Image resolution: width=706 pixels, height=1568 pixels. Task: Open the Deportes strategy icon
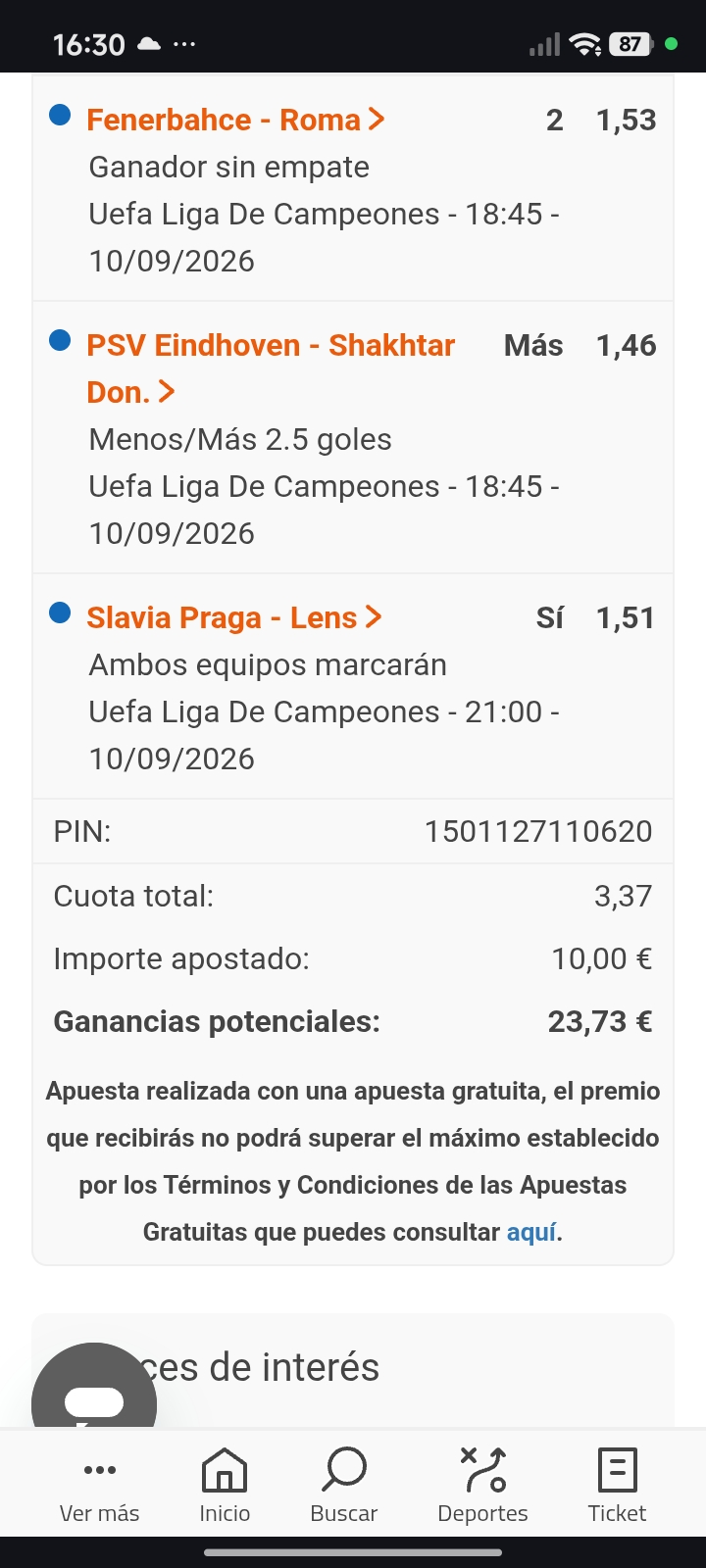pyautogui.click(x=482, y=1470)
